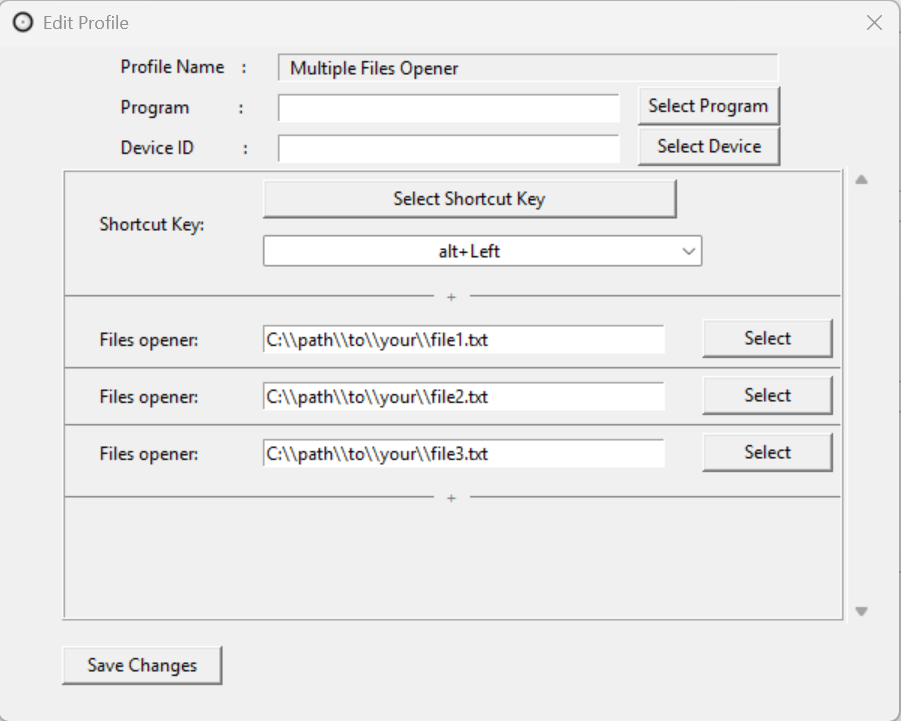The width and height of the screenshot is (901, 721).
Task: Click the Files opener label for file2.txt
Action: pyautogui.click(x=149, y=396)
